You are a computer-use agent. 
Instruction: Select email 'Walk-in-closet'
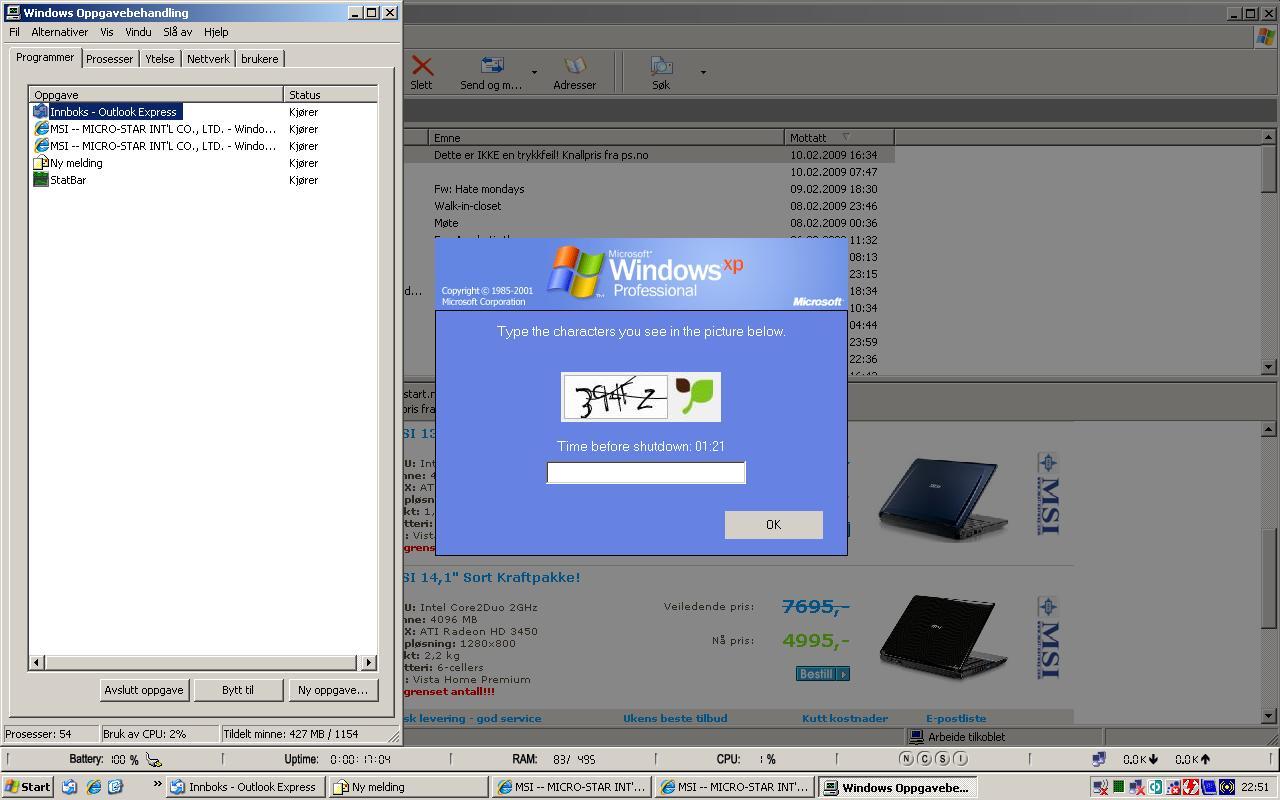(x=468, y=206)
